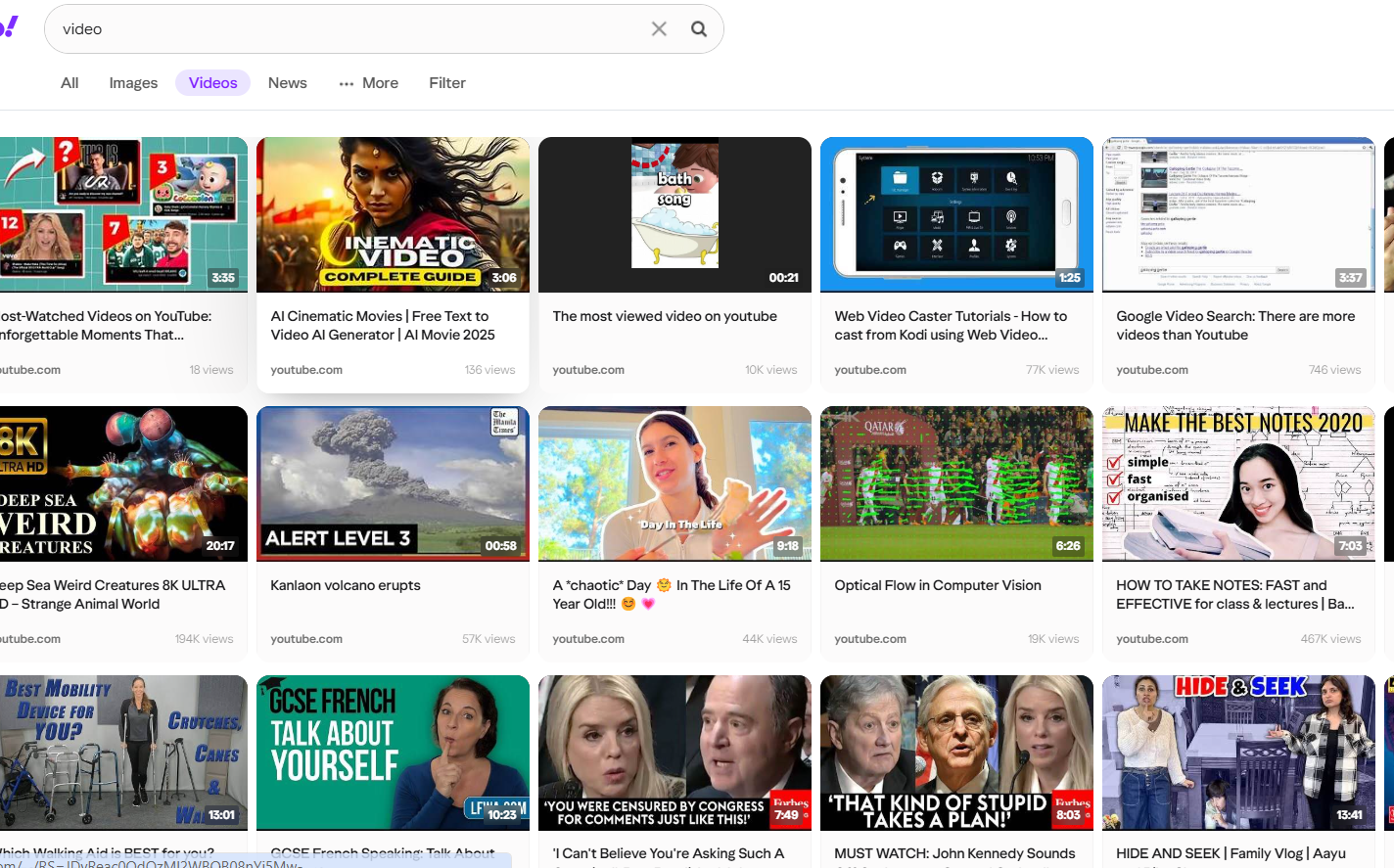
Task: Click youtube.com source under Optical Flow video
Action: (x=870, y=639)
